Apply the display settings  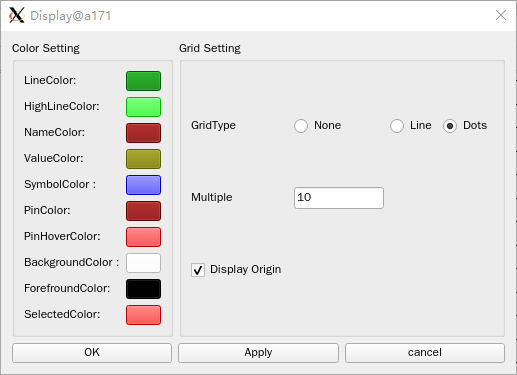tap(258, 353)
